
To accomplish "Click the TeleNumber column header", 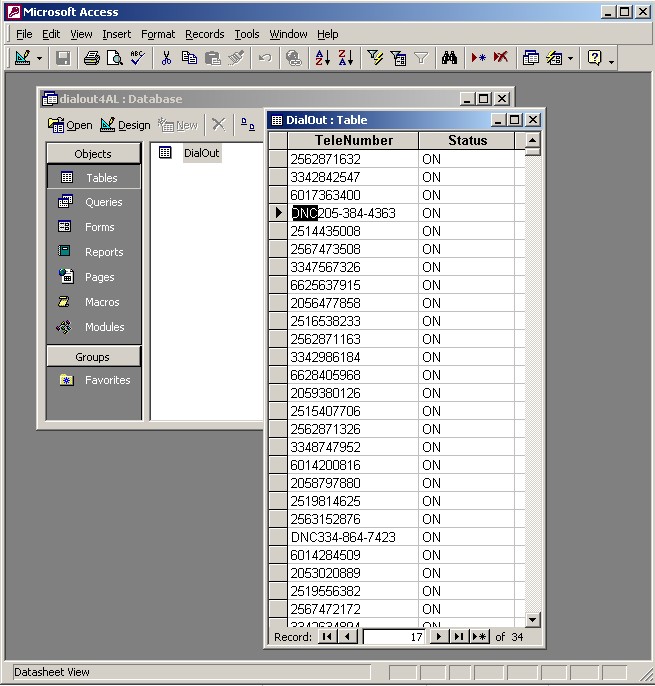I will click(x=353, y=140).
